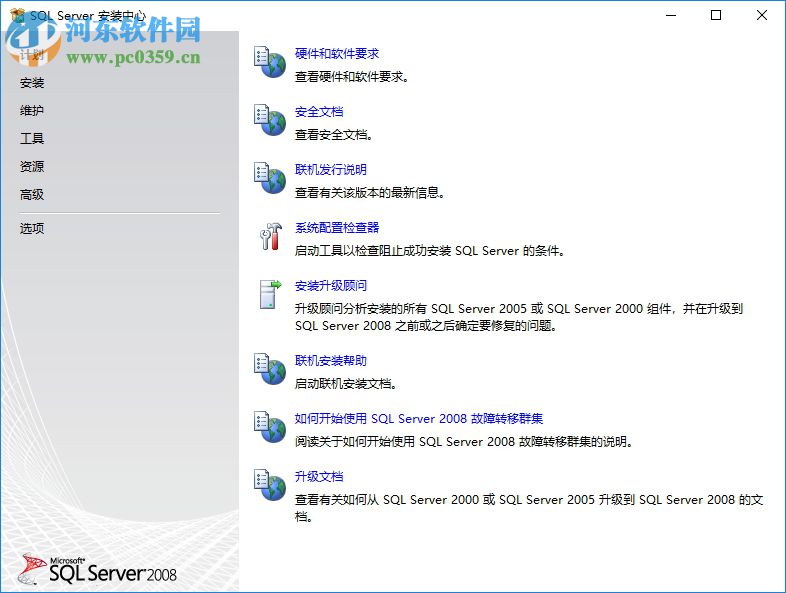Open the 硬件和软件要求 link

tap(337, 54)
